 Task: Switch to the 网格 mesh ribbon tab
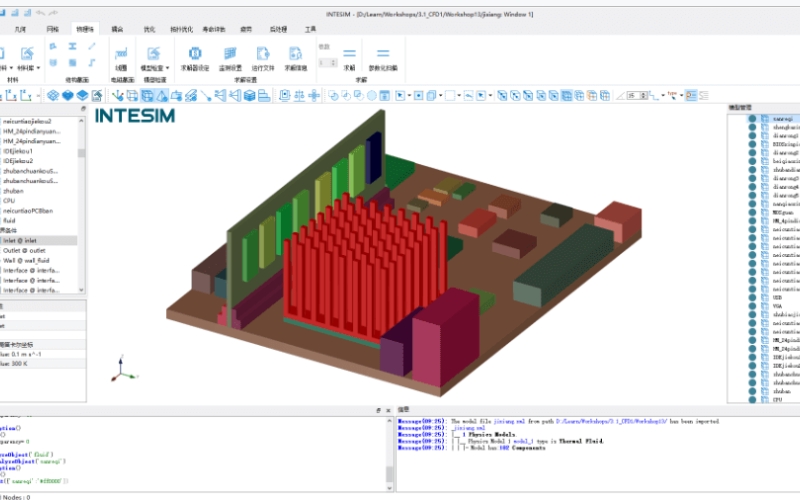(53, 30)
